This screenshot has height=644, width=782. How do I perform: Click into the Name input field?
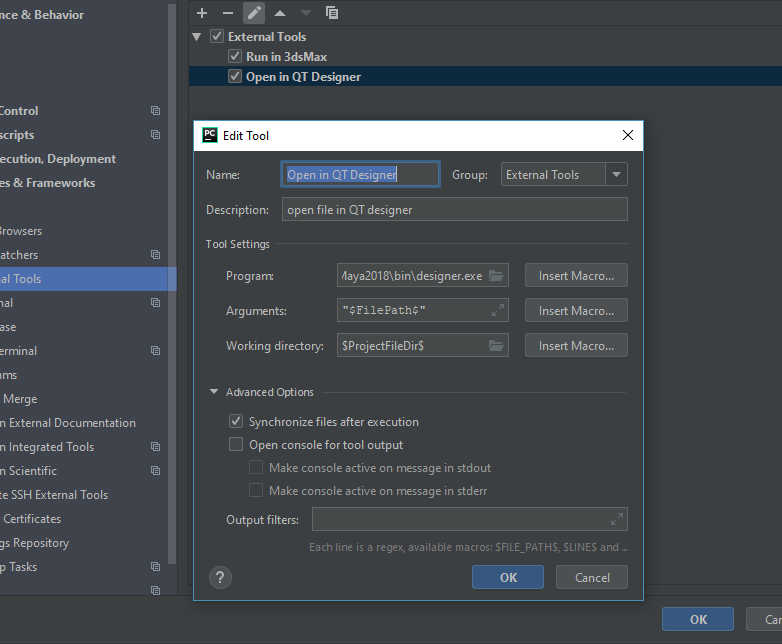360,175
